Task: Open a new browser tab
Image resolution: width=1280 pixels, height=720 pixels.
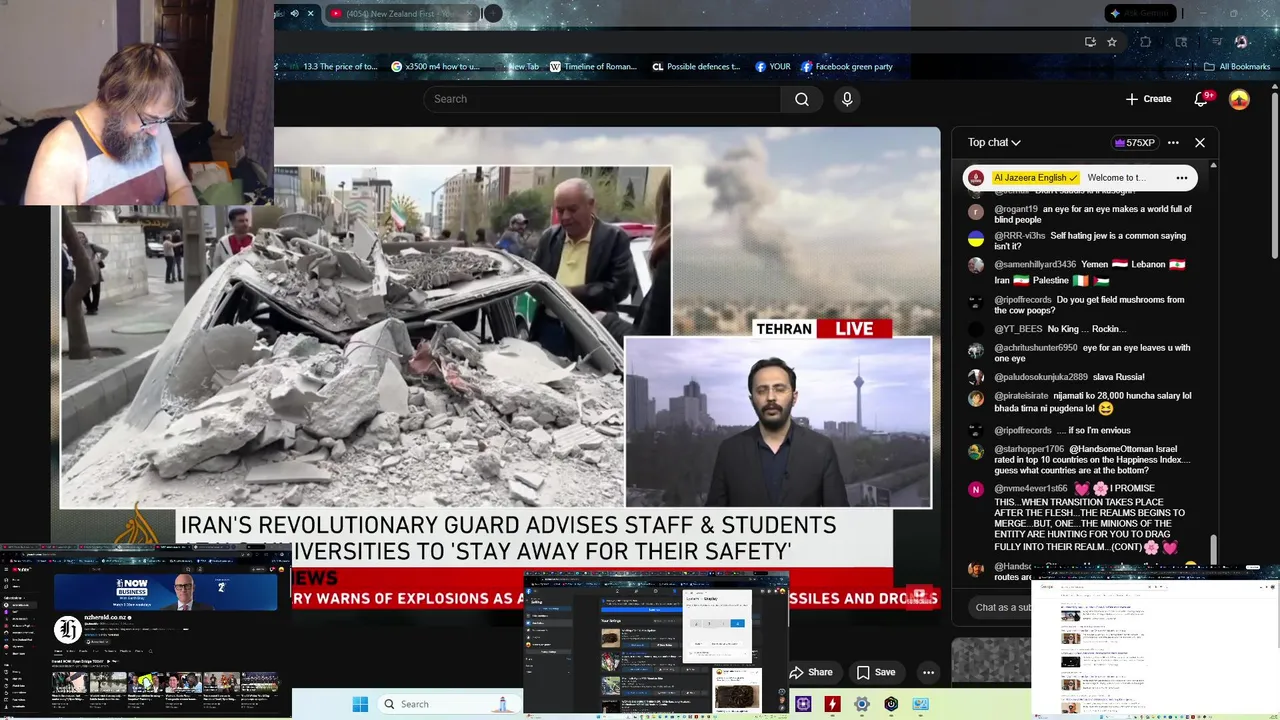Action: (x=492, y=13)
